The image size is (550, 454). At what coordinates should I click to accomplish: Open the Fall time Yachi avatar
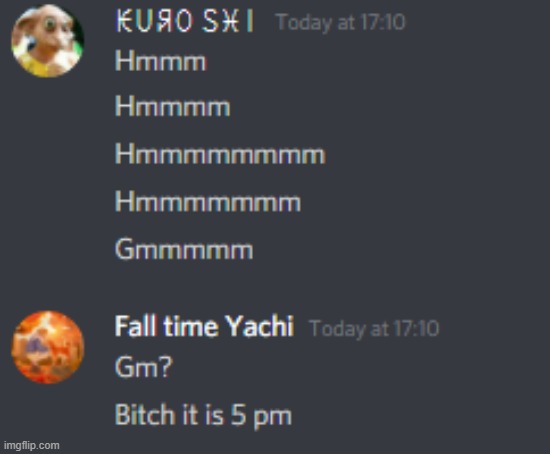[48, 347]
